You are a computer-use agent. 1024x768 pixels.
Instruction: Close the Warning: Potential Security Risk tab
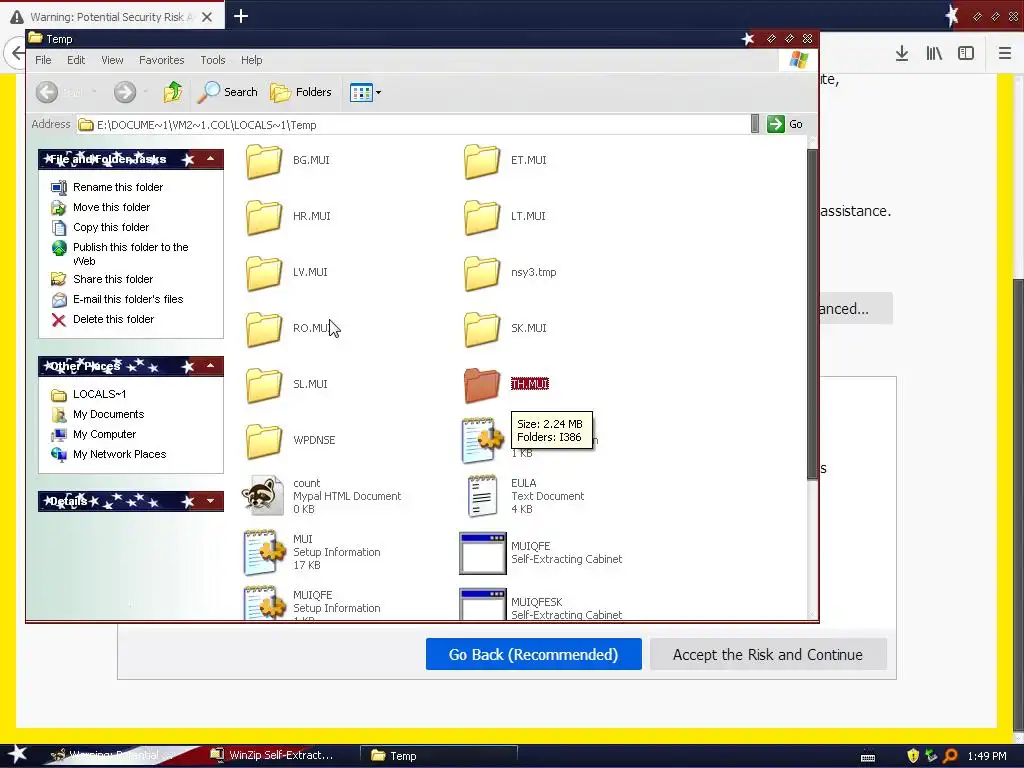tap(207, 17)
